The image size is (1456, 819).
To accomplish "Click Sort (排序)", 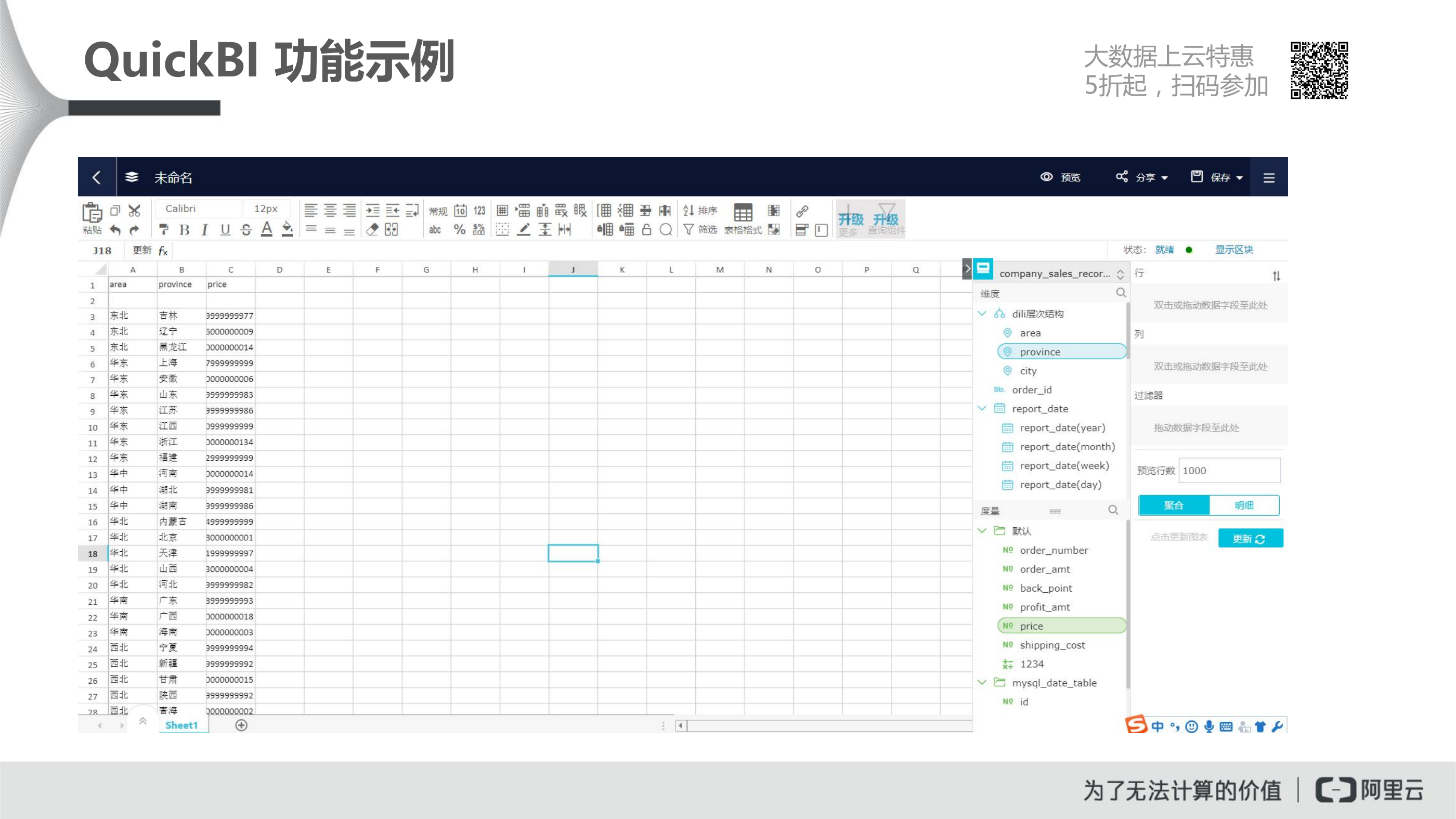I will click(700, 211).
